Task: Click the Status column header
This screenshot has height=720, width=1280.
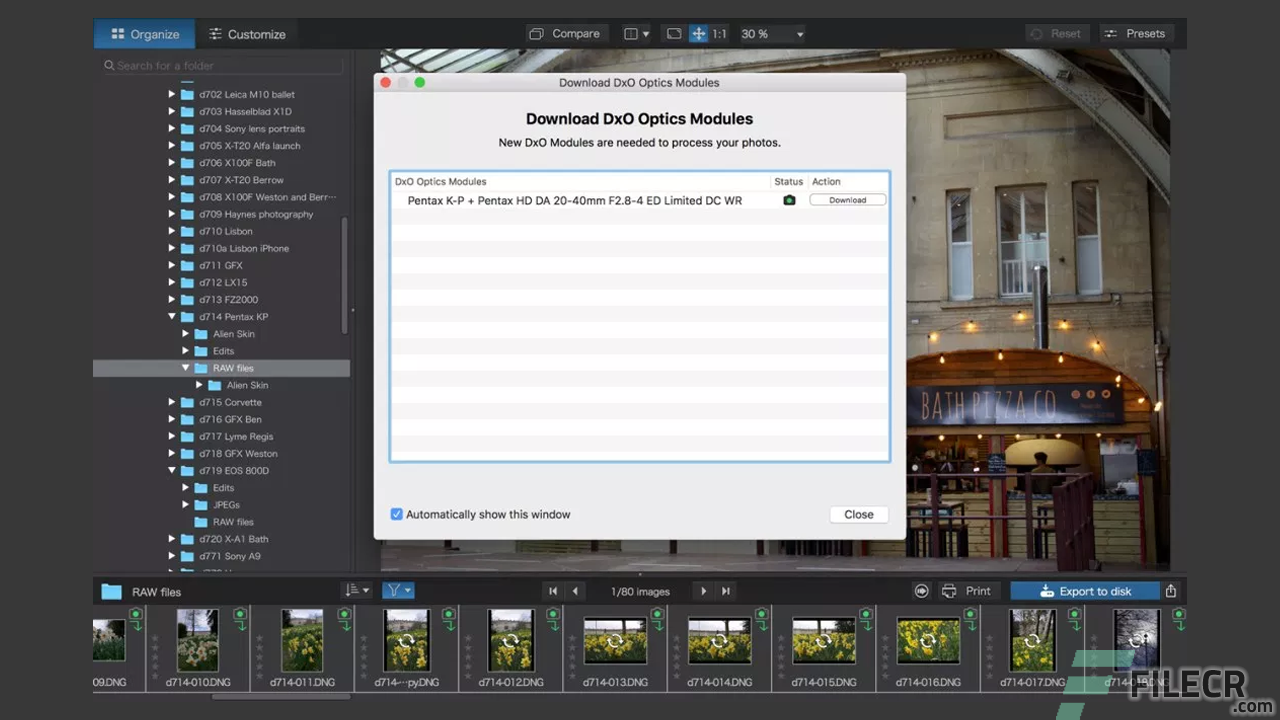Action: point(789,181)
